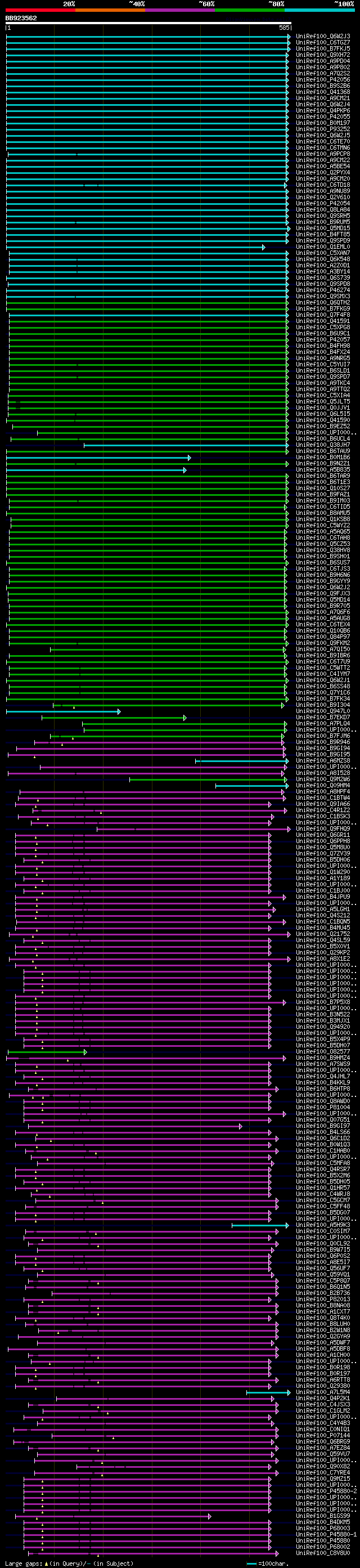This screenshot has height=1568, width=360.
Task: Click the short purple bar for UniRef100_B1GS99
Action: click(113, 1516)
